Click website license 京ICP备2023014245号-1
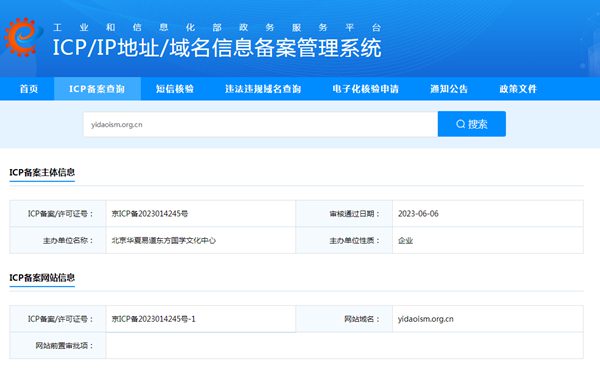600x369 pixels. (153, 319)
